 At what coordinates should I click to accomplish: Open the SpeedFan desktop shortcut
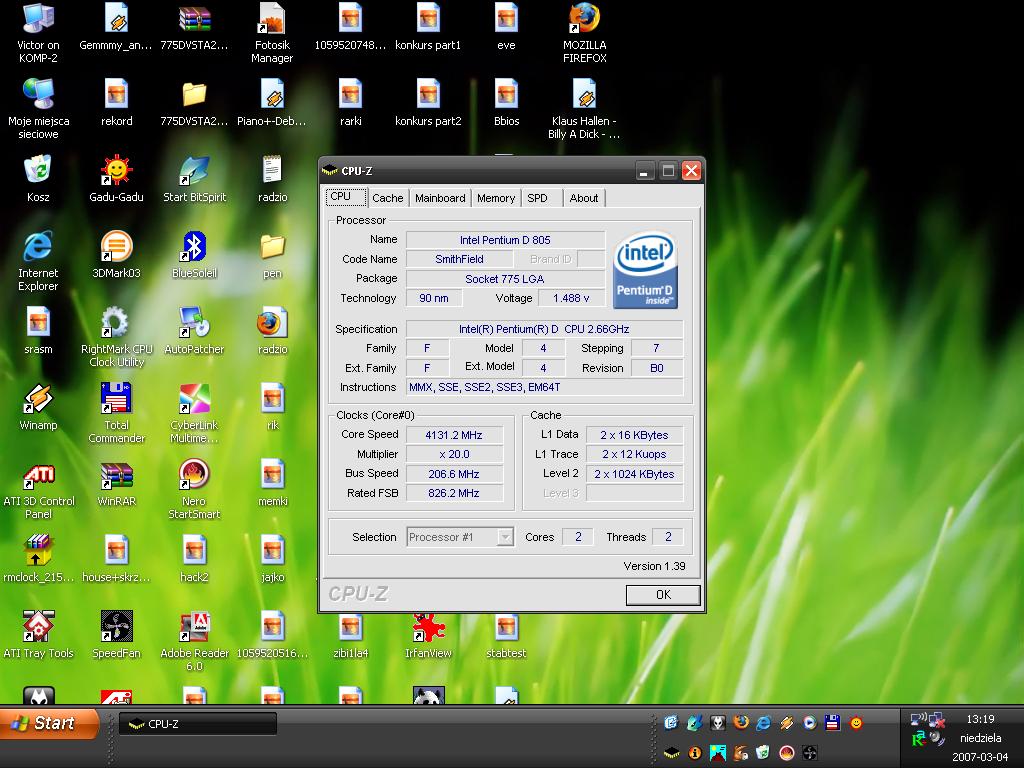[x=116, y=633]
